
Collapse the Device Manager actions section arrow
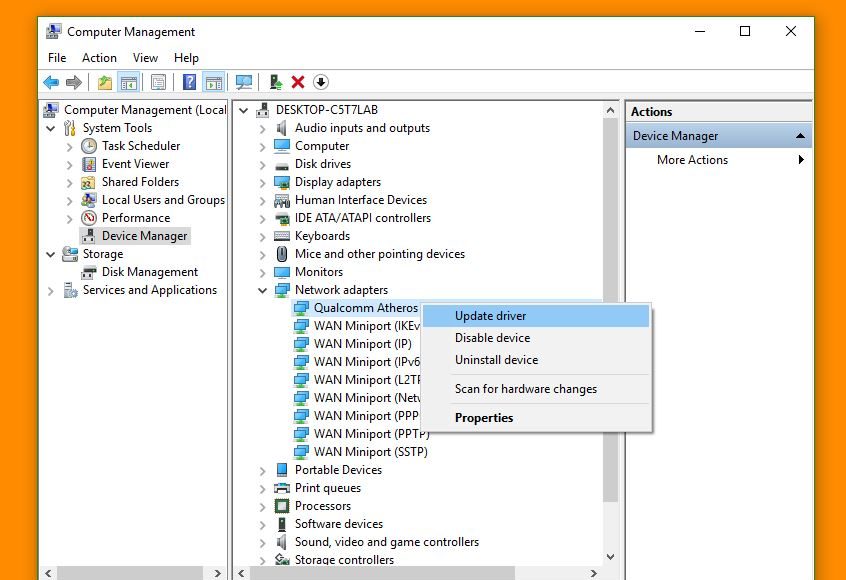[800, 136]
